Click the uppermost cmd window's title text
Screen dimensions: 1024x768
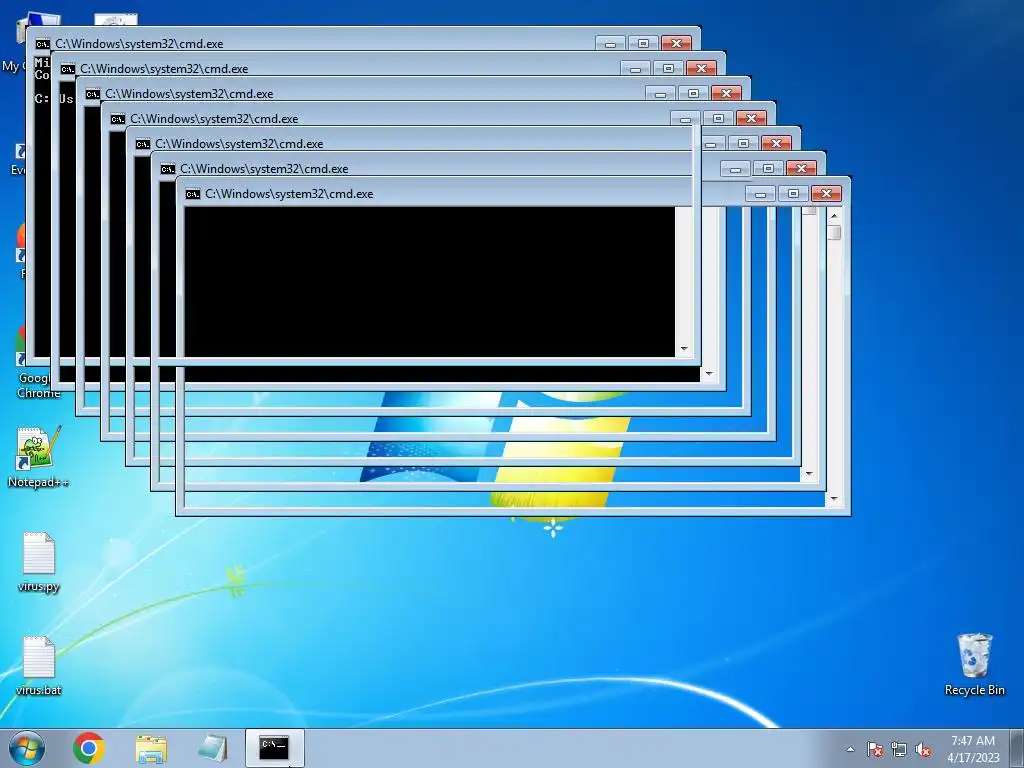click(x=139, y=44)
